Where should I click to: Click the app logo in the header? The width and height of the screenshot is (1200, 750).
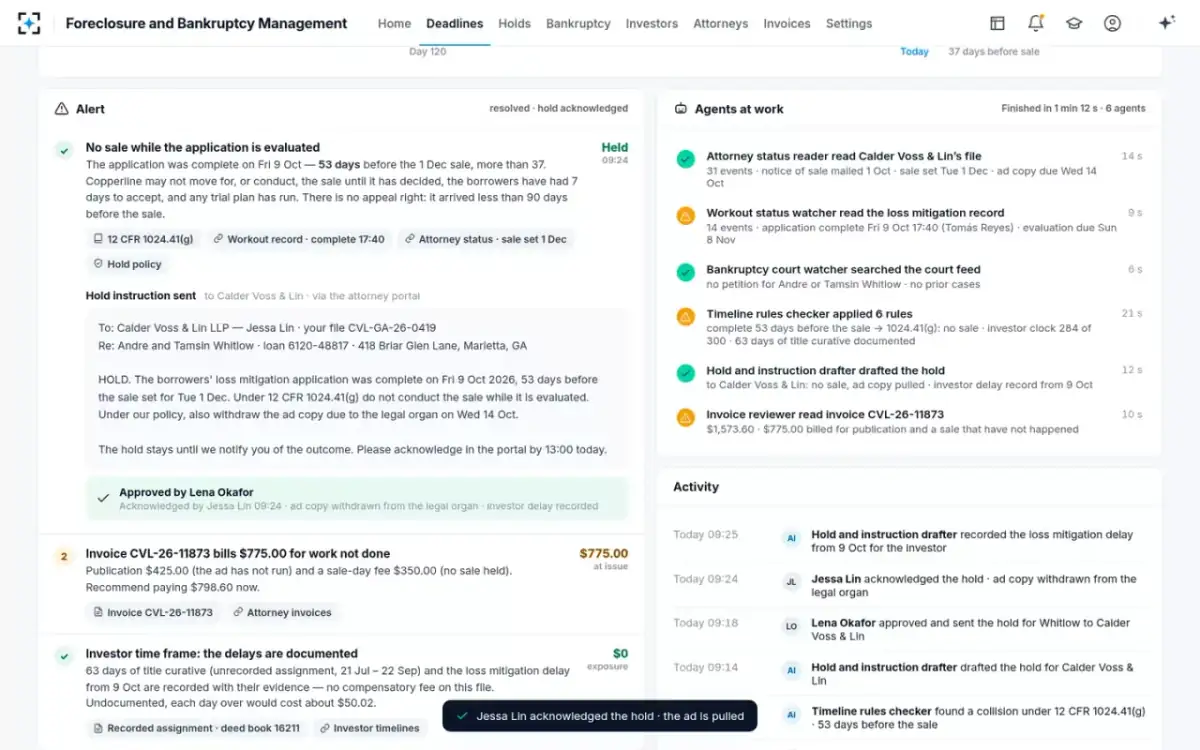click(x=29, y=23)
